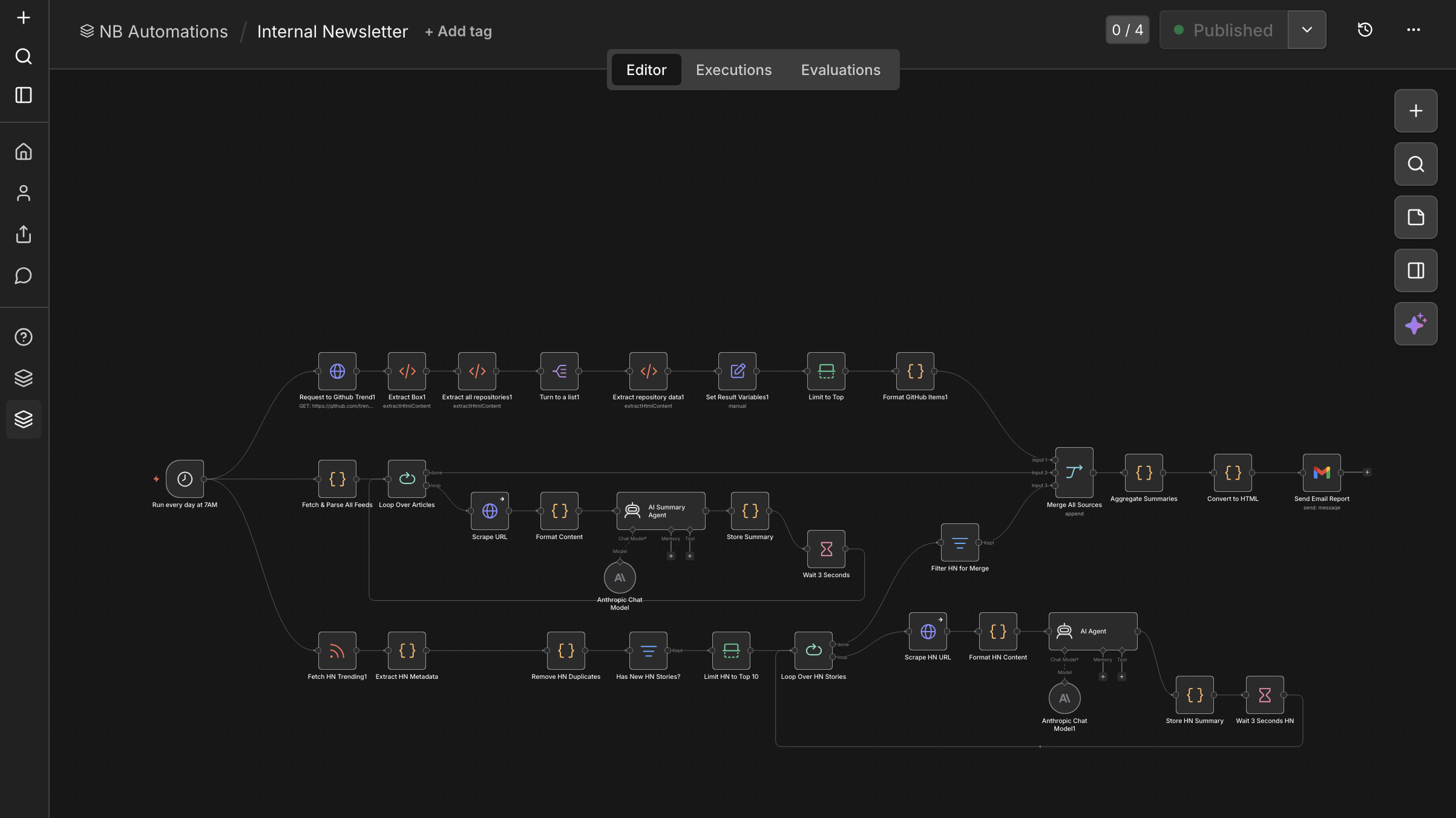Open the workflow options ellipsis menu
This screenshot has height=818, width=1456.
(x=1413, y=29)
